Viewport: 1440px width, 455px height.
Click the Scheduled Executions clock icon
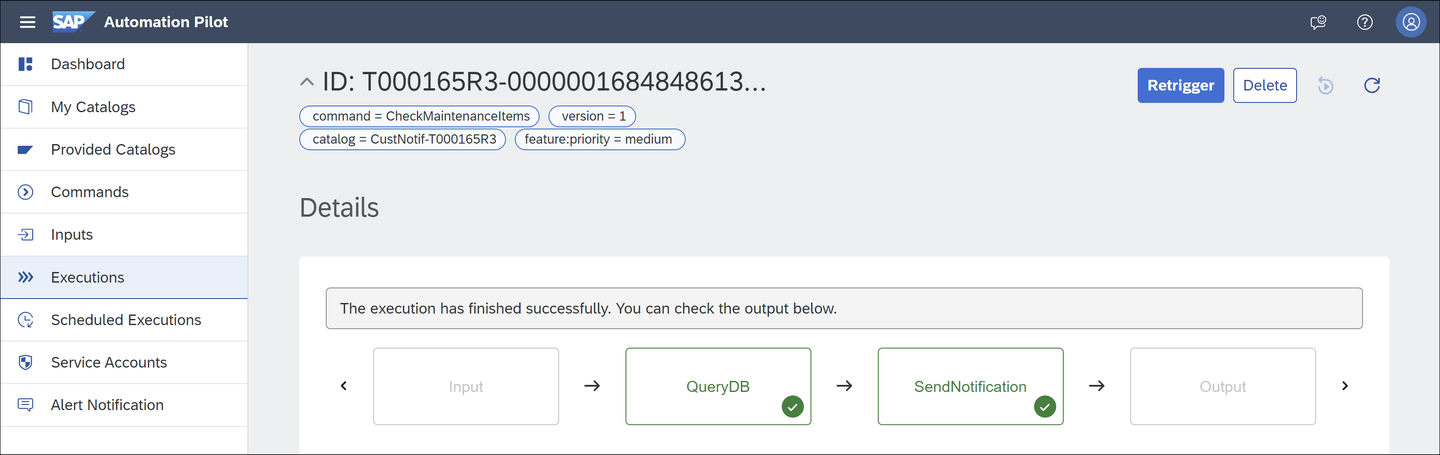pyautogui.click(x=26, y=320)
